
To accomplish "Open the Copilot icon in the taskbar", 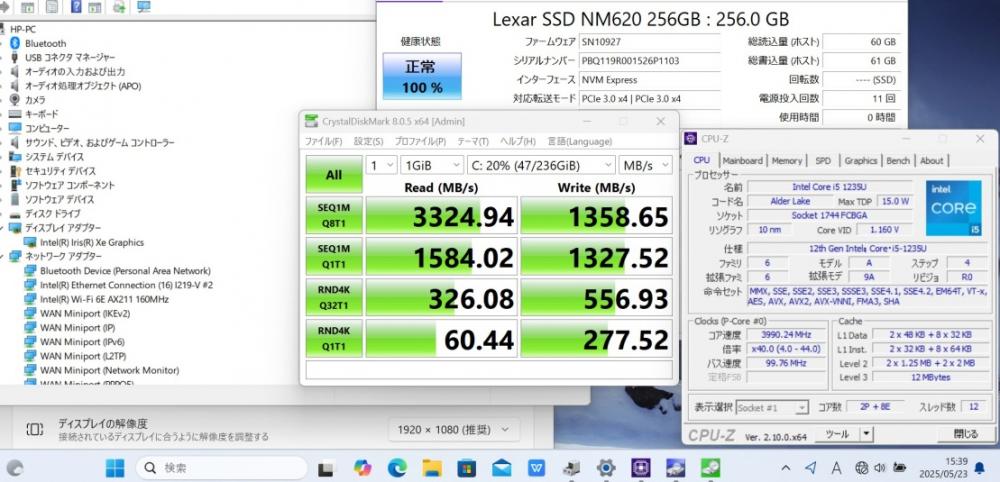I will (x=362, y=467).
